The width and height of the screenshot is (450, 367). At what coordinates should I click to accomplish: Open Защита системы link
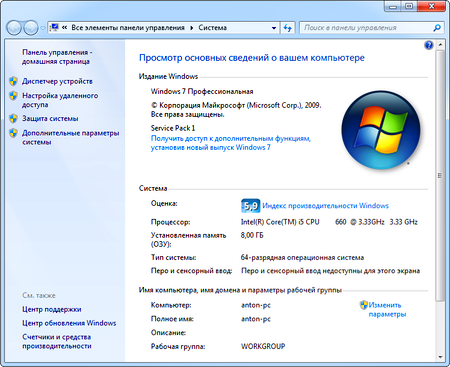(x=50, y=118)
